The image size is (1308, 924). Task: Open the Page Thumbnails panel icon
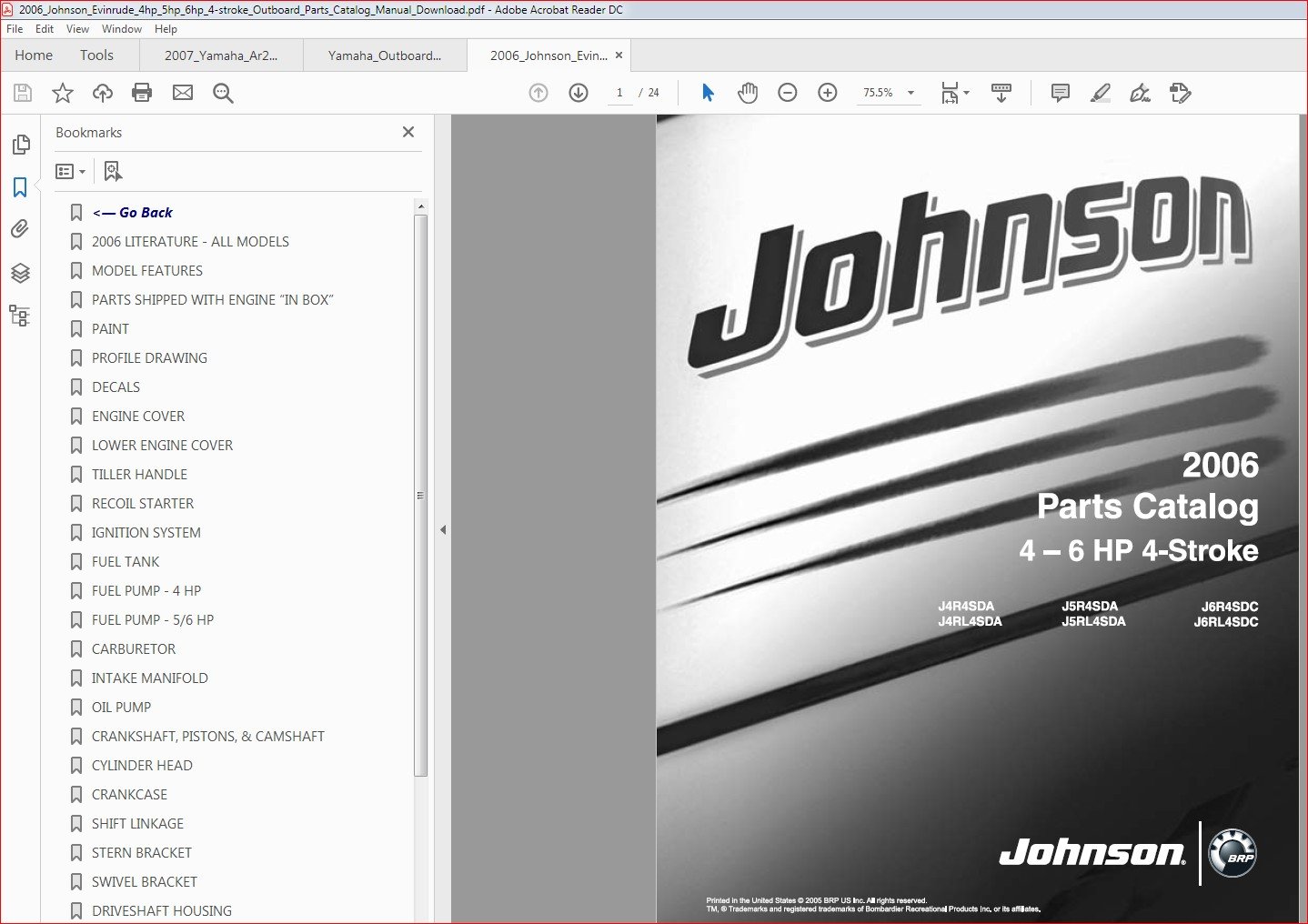click(21, 145)
